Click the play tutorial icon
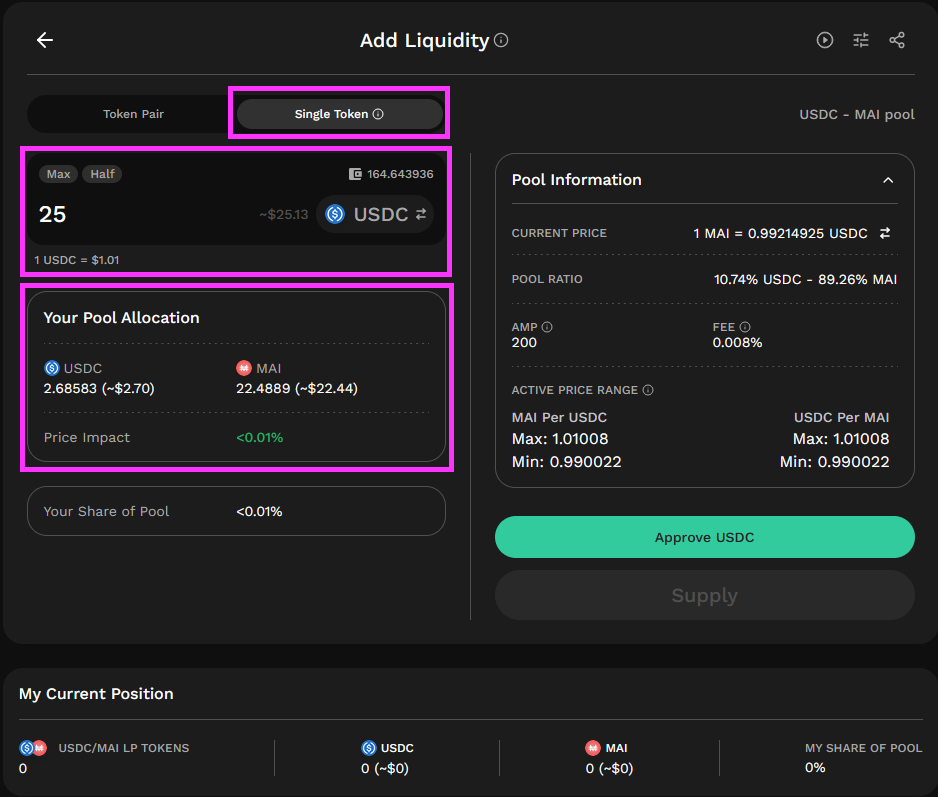938x797 pixels. [x=824, y=40]
